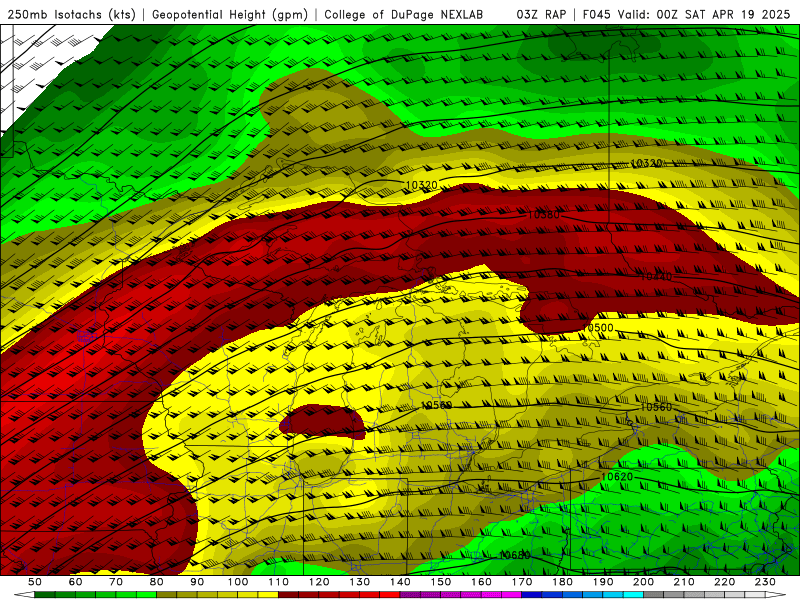Click the 140 label on the color scale

(400, 582)
